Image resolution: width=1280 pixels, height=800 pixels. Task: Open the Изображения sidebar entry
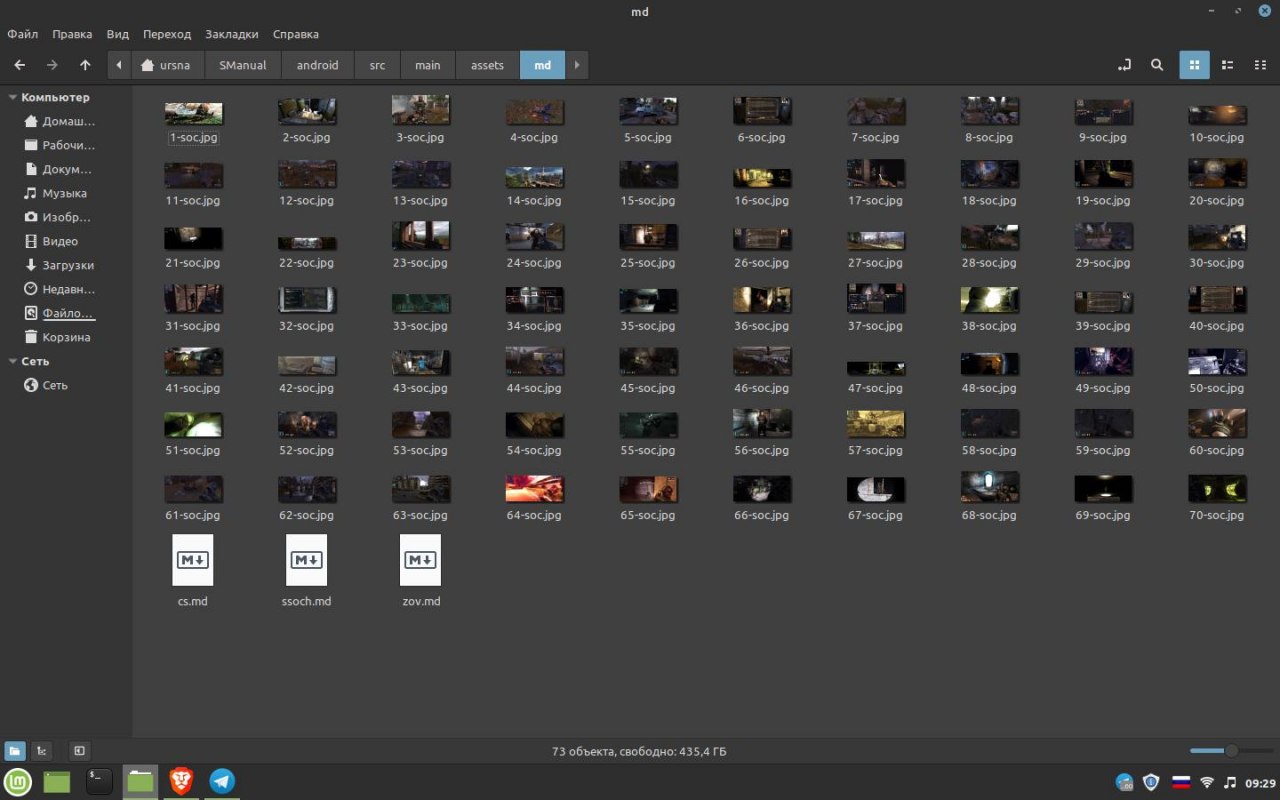coord(60,217)
